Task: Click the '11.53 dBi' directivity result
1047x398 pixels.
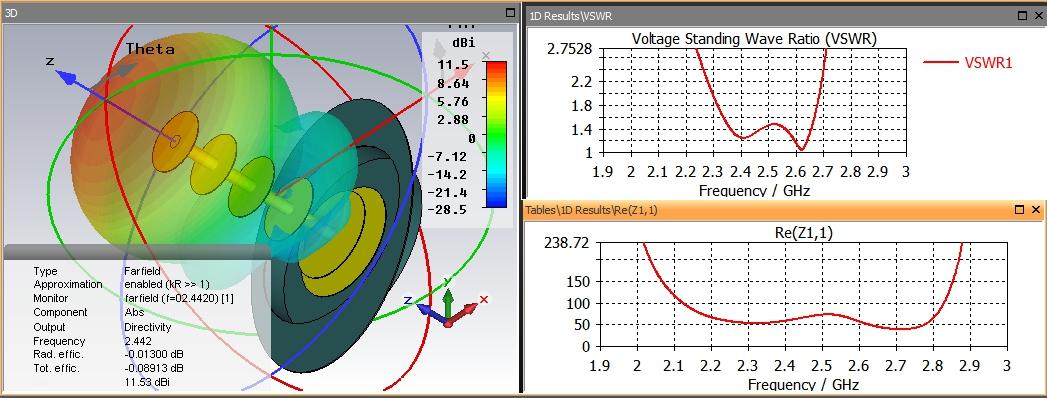Action: 148,382
